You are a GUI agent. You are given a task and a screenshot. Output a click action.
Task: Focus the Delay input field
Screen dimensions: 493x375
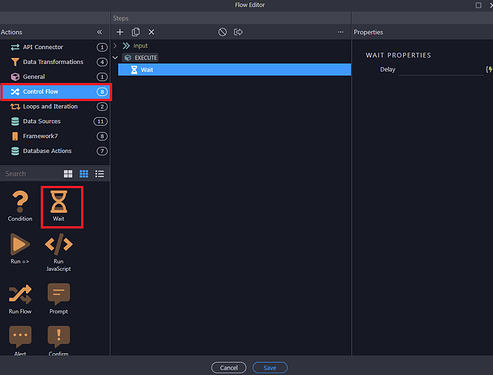(x=441, y=70)
